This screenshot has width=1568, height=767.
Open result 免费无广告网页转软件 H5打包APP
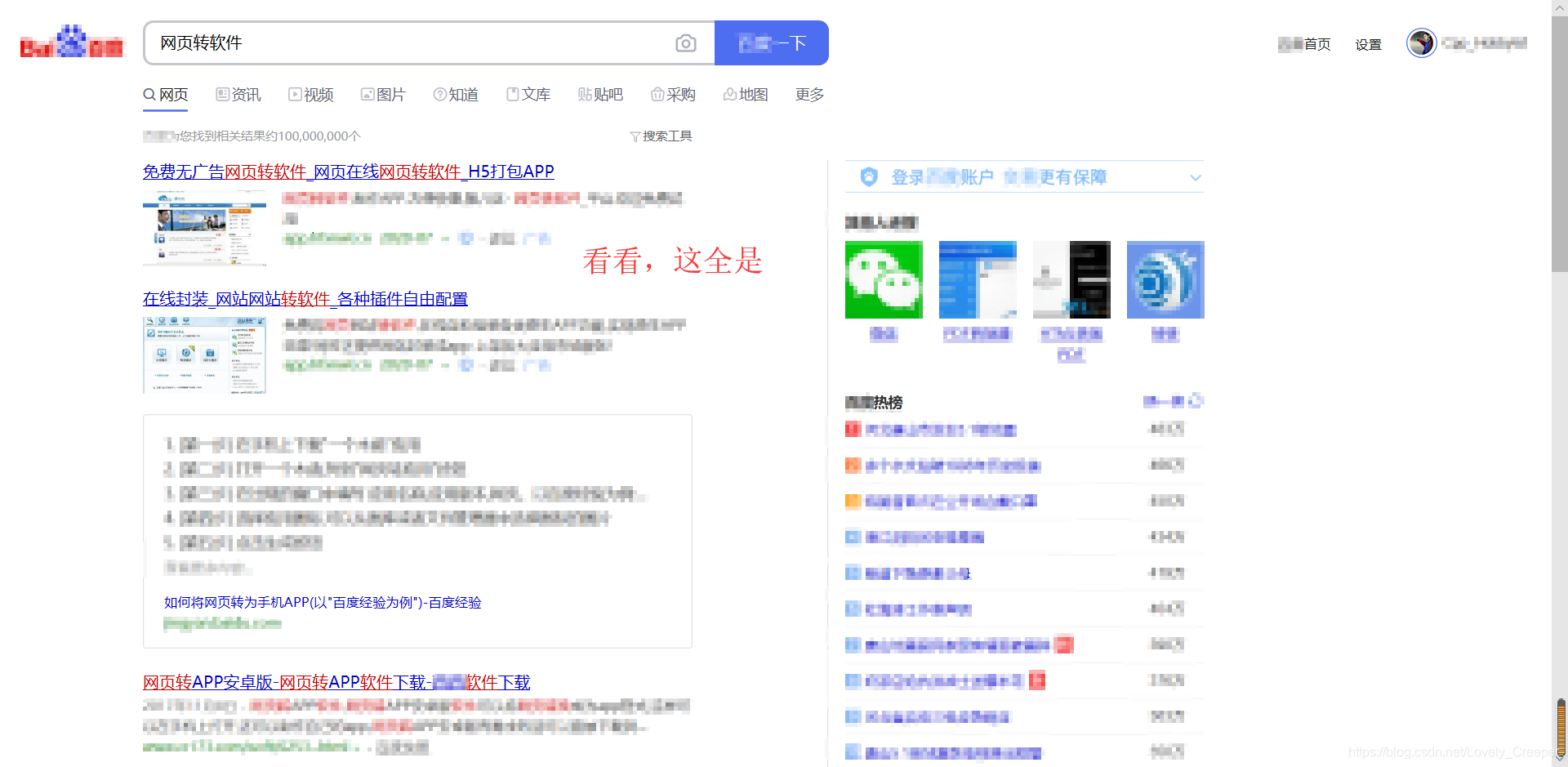[x=349, y=172]
